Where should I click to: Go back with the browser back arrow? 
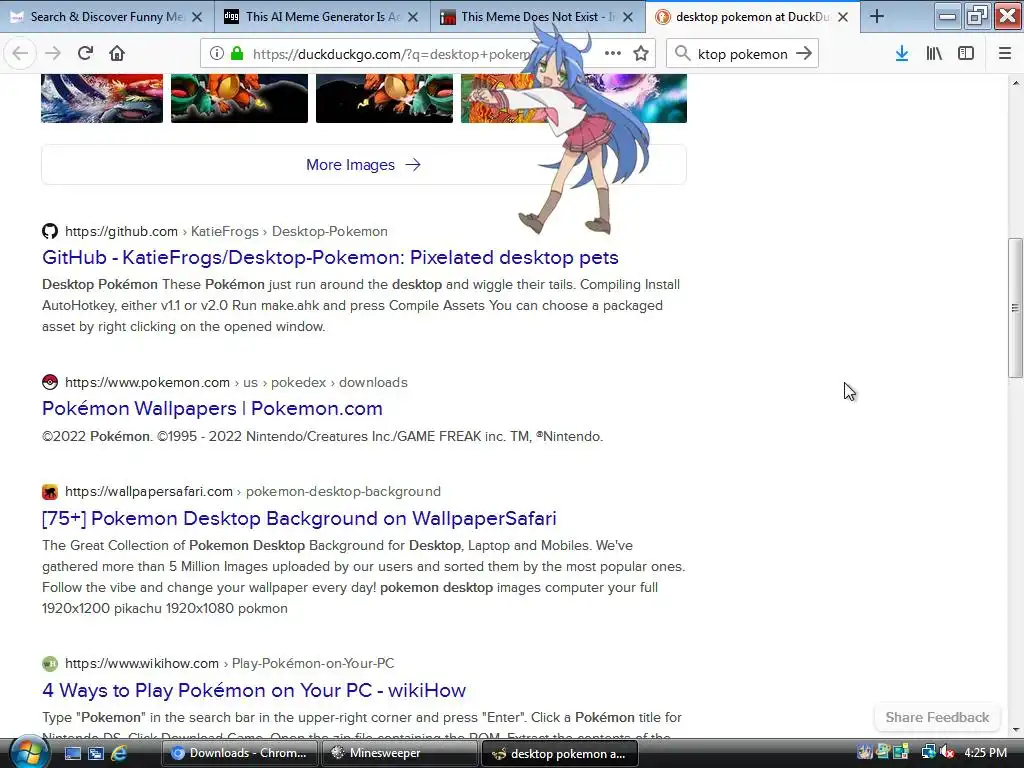[x=20, y=54]
